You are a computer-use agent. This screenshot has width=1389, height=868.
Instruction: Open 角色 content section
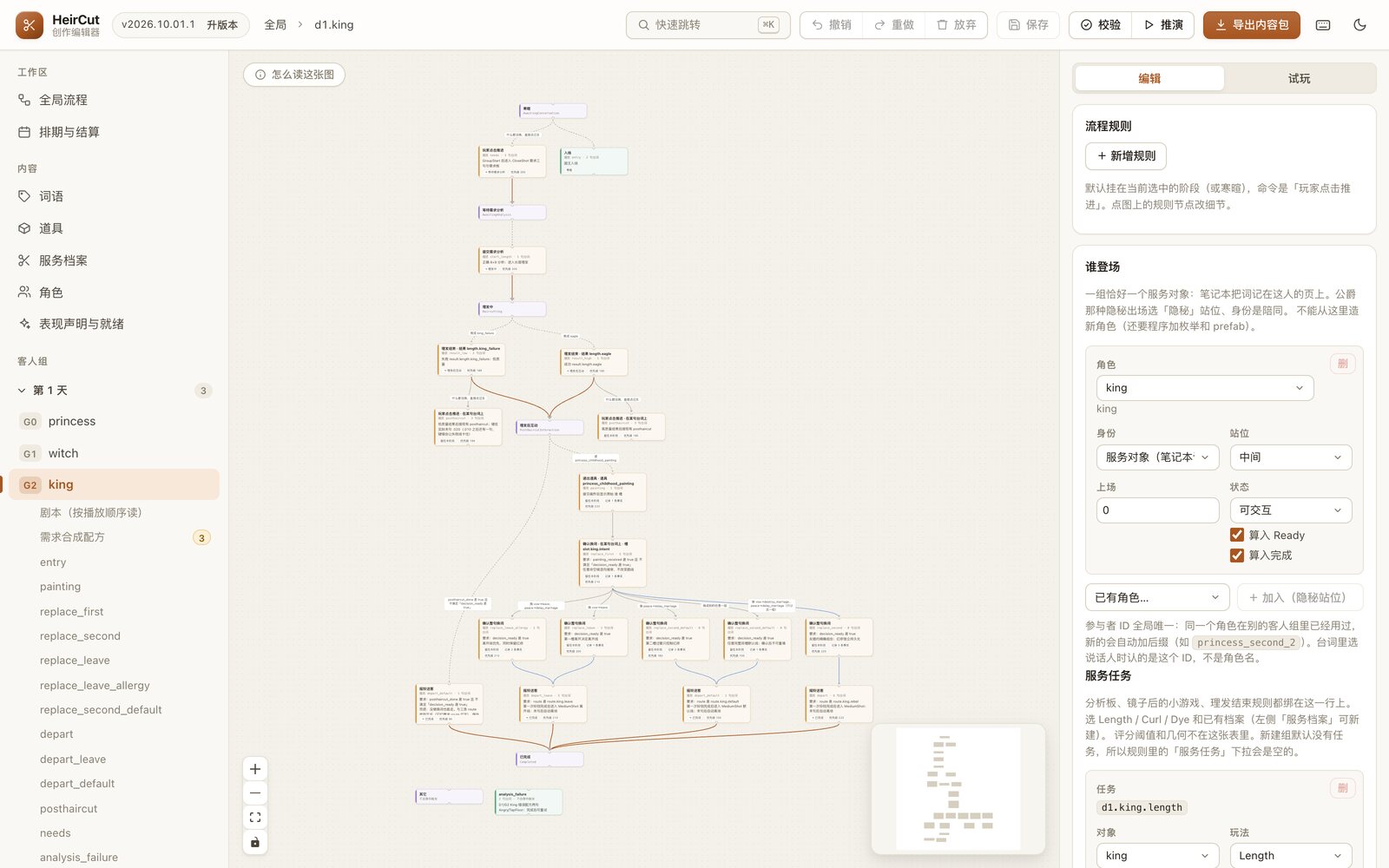click(114, 293)
